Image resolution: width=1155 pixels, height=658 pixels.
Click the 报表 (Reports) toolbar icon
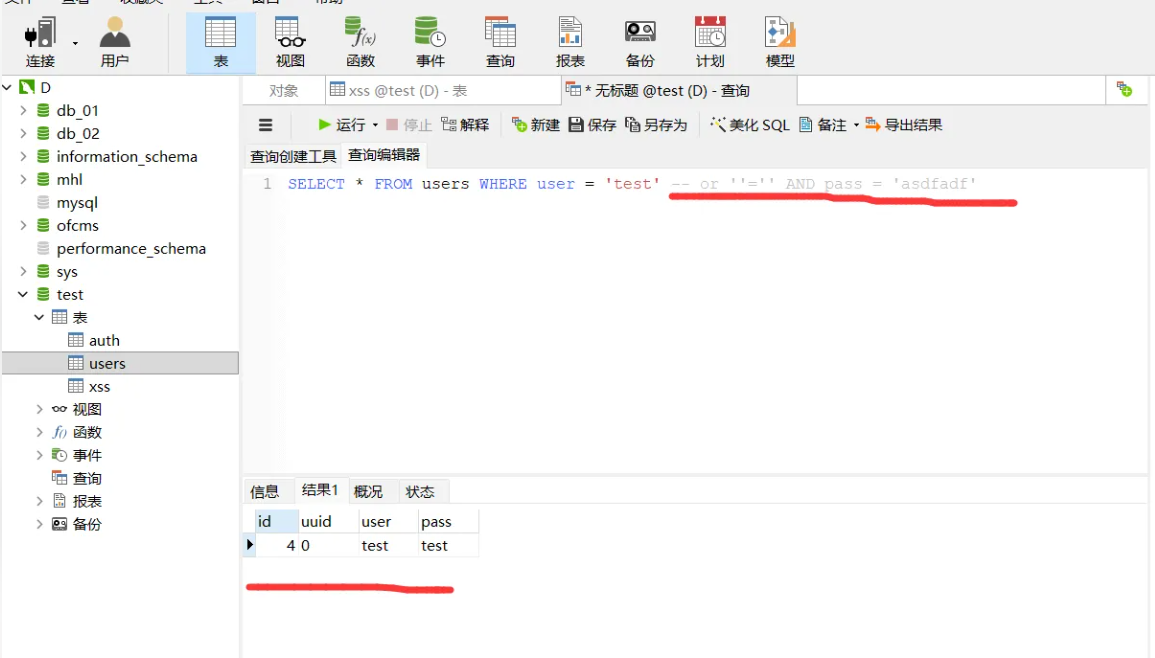click(569, 40)
